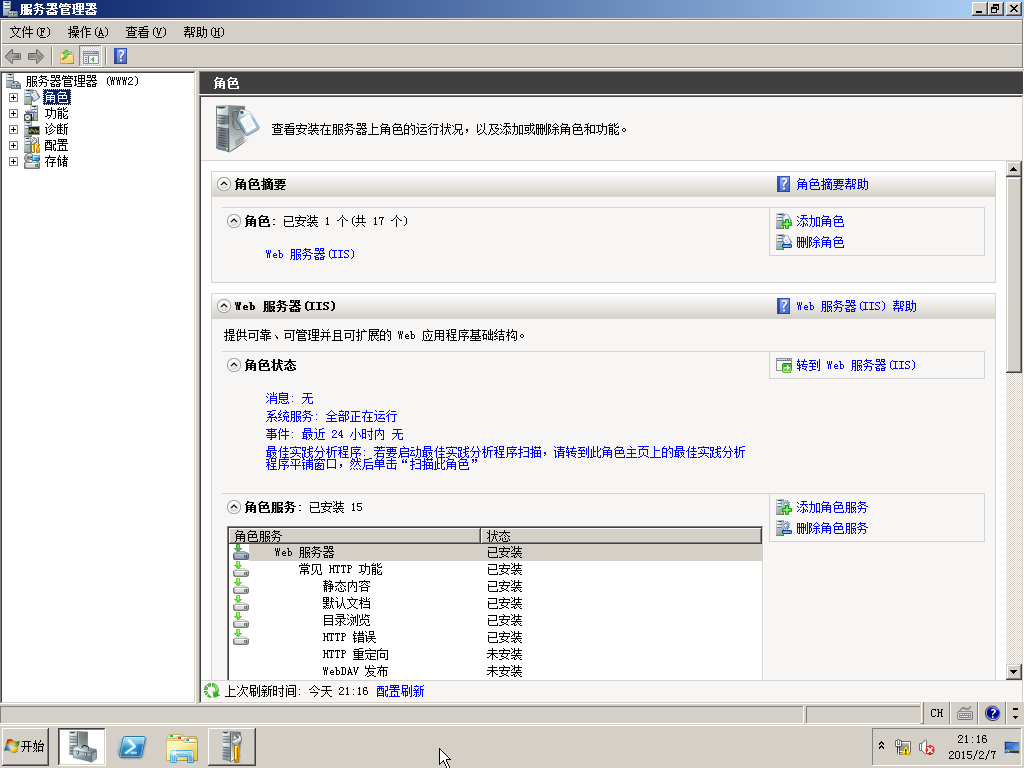Open the tools taskbar icon with wrench
Screen dimensions: 1024x768
point(232,747)
